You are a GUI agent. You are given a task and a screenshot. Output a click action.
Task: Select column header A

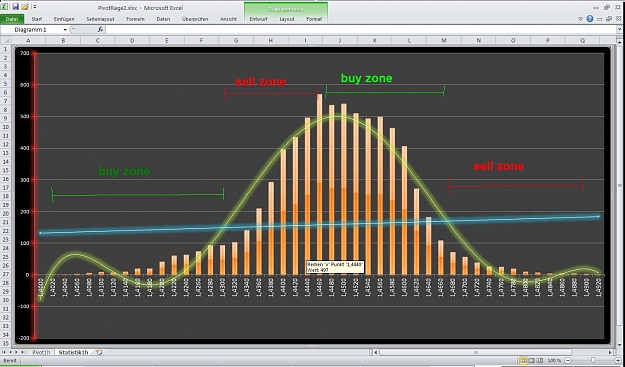point(28,40)
